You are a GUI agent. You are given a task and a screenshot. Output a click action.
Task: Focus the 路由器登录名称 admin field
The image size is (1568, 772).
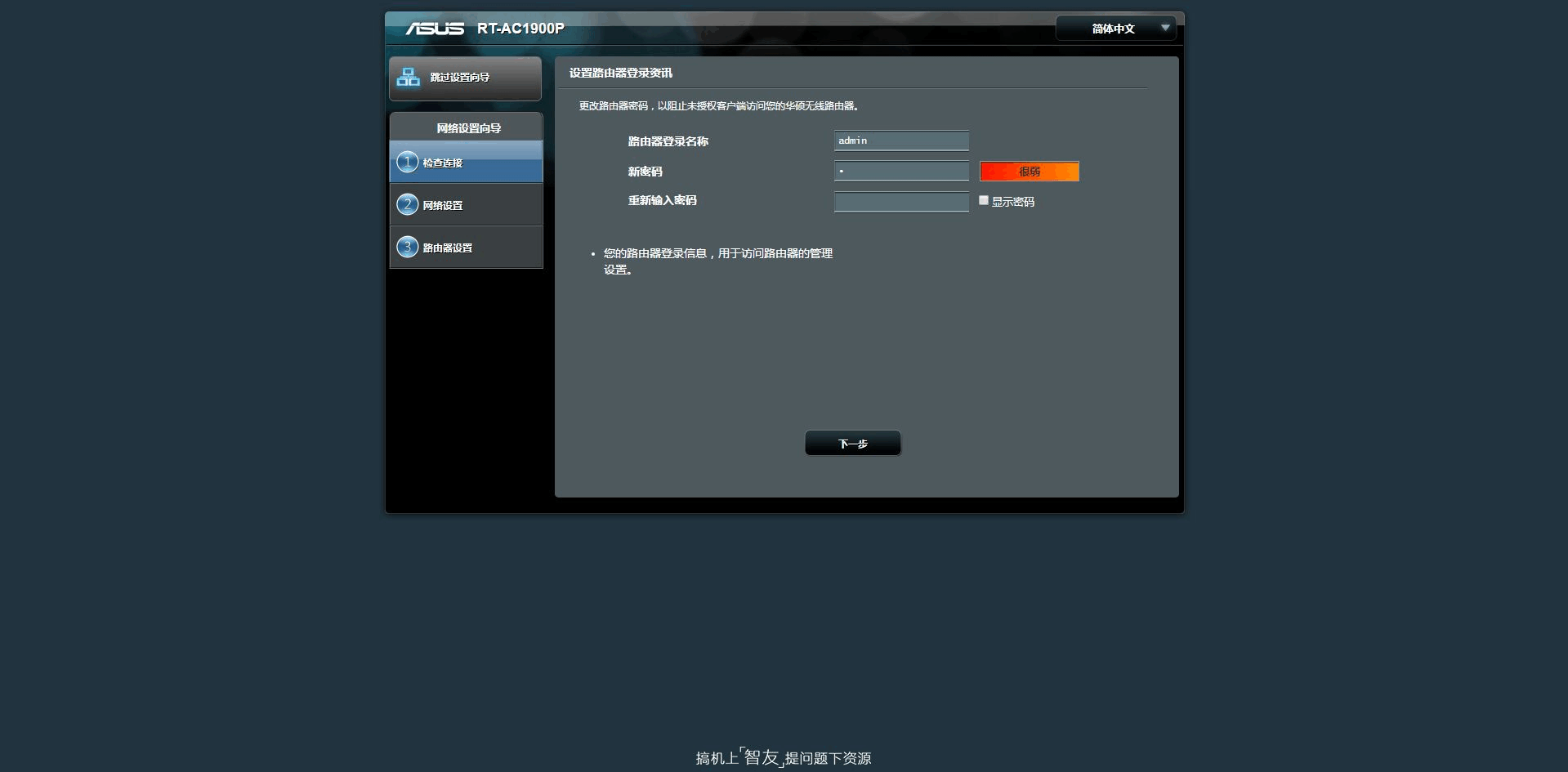click(x=901, y=141)
